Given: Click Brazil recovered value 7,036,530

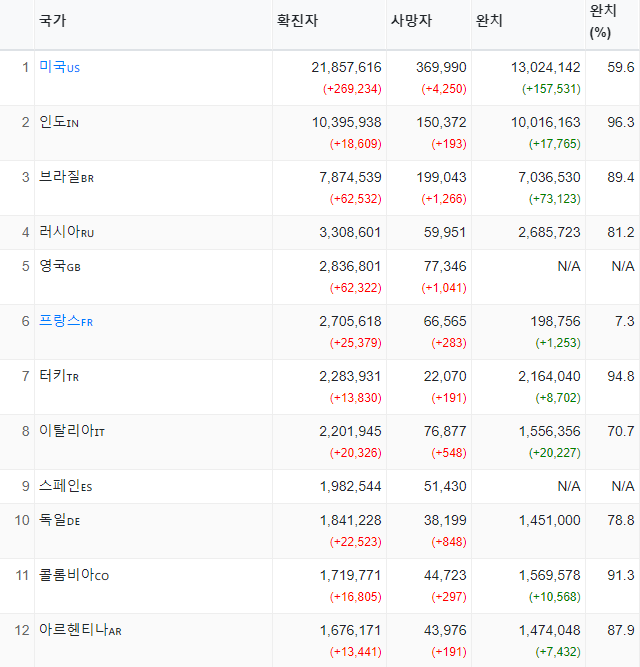Looking at the screenshot, I should pos(549,177).
